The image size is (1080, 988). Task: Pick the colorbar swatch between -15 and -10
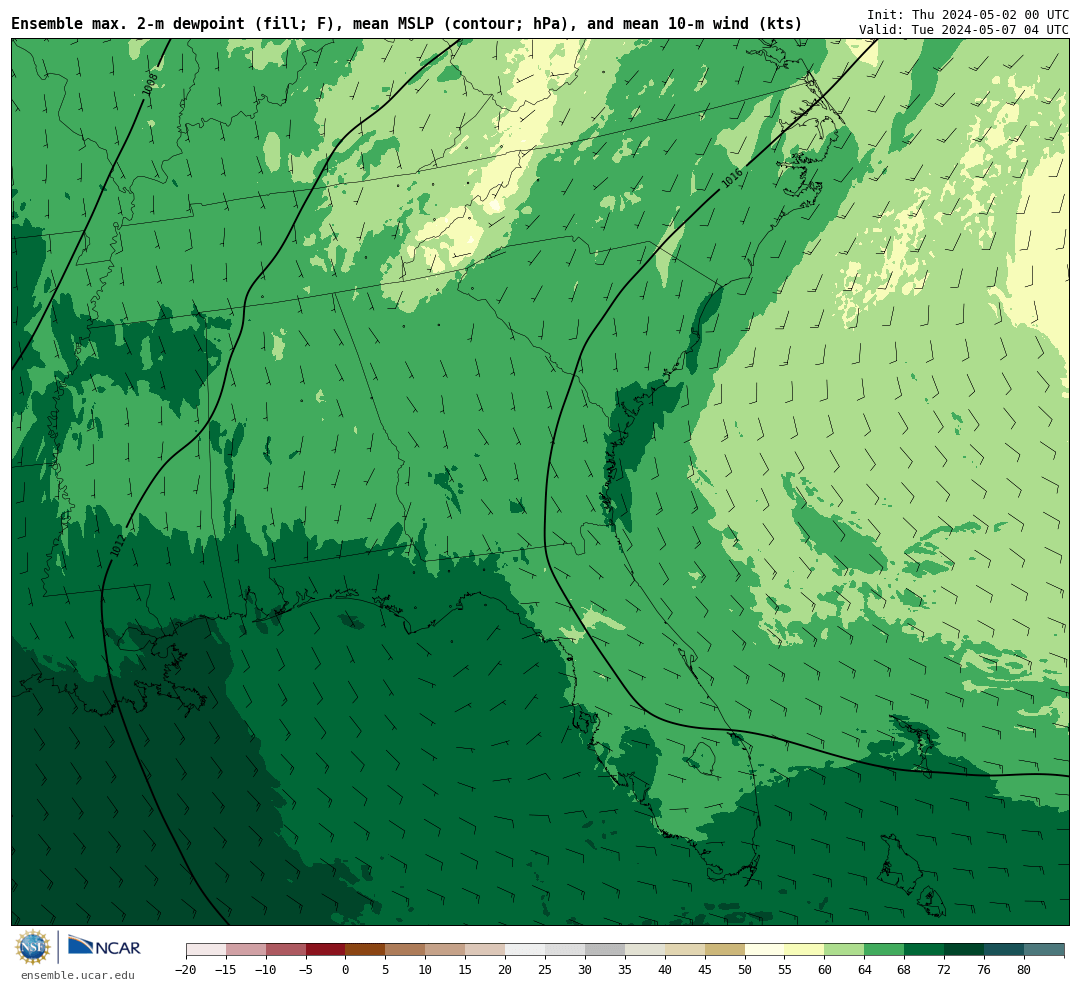tap(246, 950)
